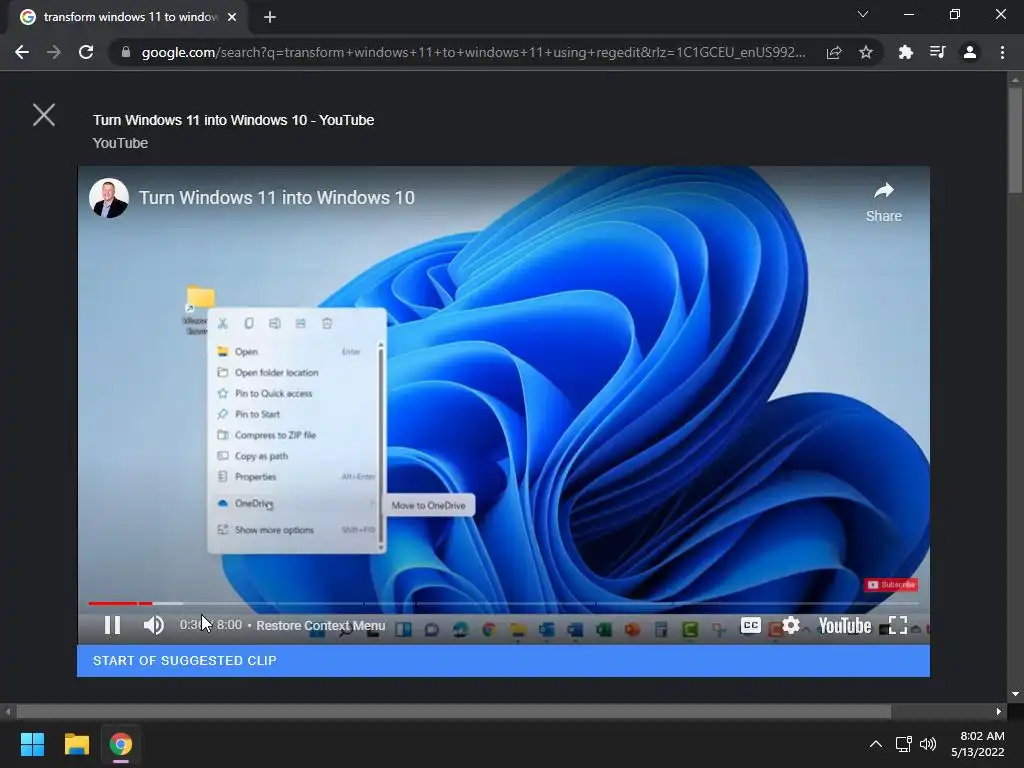1024x768 pixels.
Task: Click the vertical scrollbar thumb
Action: [1015, 140]
